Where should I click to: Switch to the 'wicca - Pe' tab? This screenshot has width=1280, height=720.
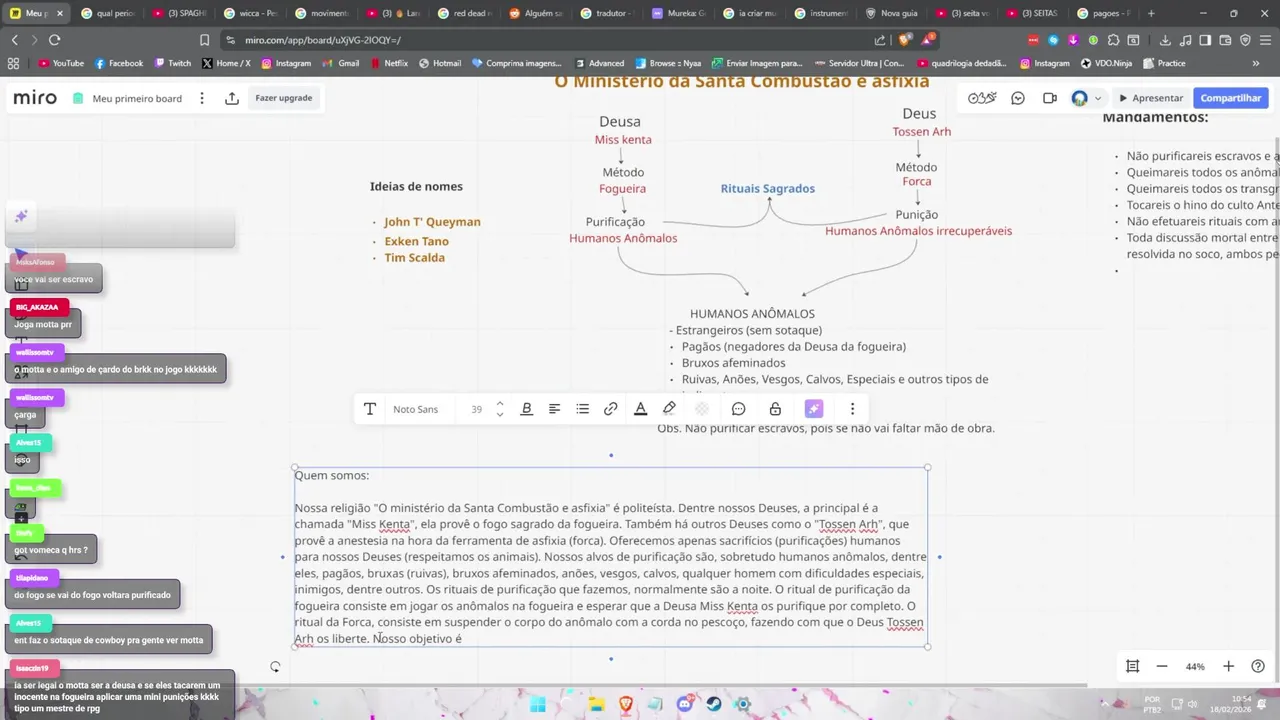(x=250, y=13)
